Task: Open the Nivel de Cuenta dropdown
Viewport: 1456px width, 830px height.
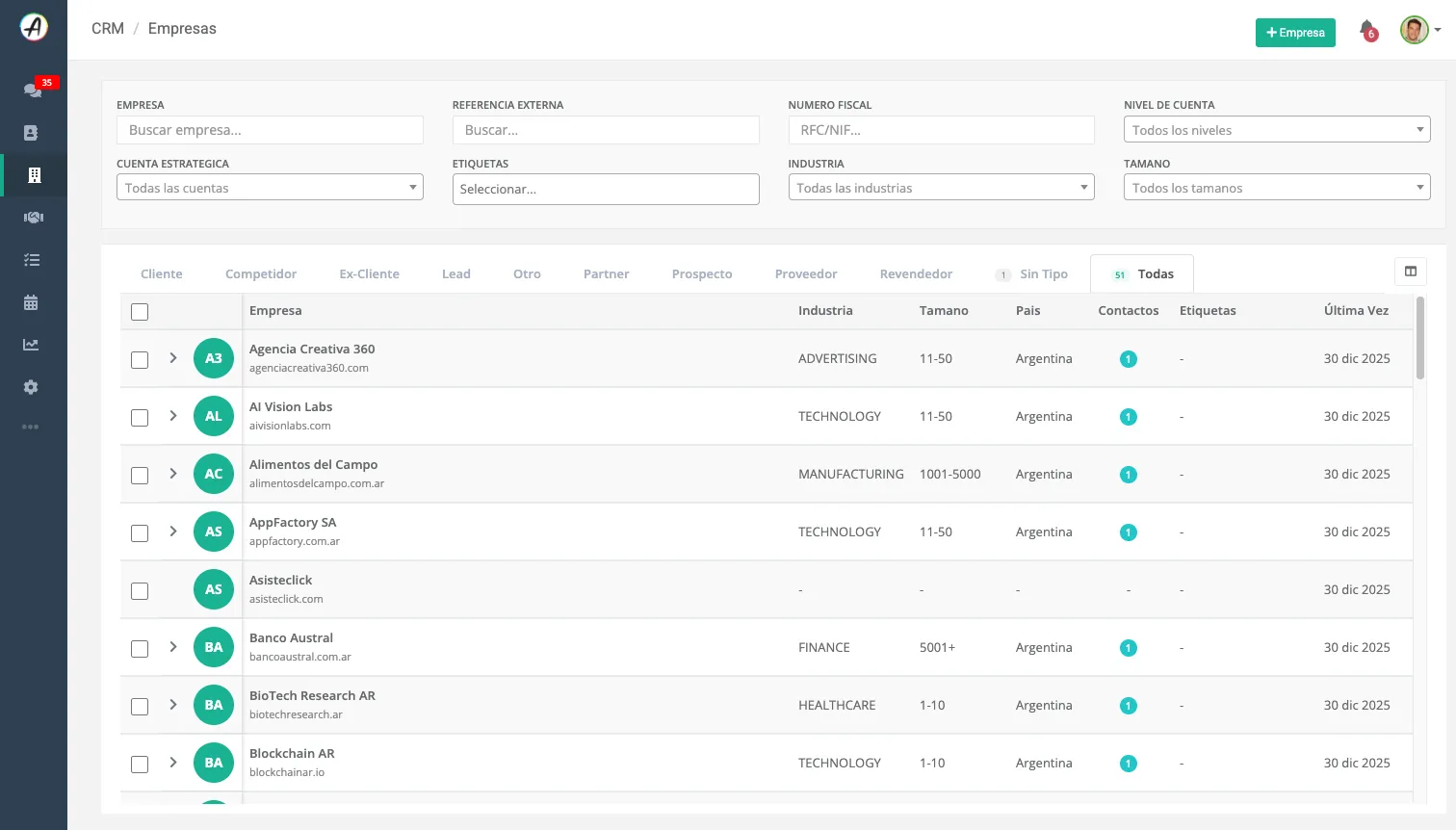Action: pyautogui.click(x=1277, y=130)
